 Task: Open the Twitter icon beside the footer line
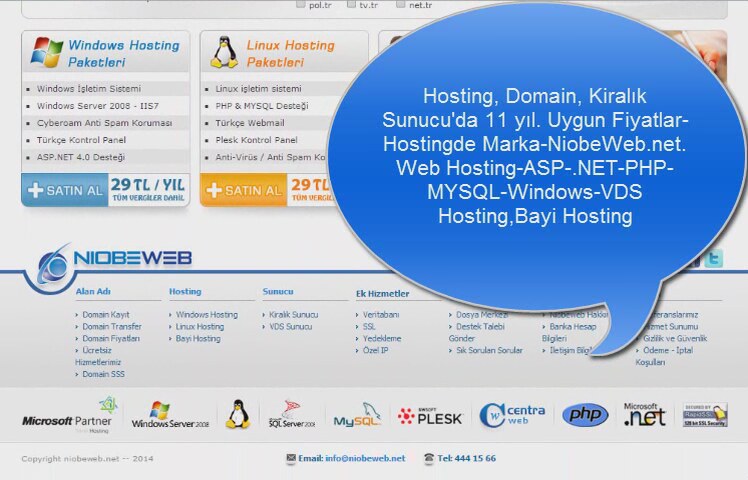[714, 258]
